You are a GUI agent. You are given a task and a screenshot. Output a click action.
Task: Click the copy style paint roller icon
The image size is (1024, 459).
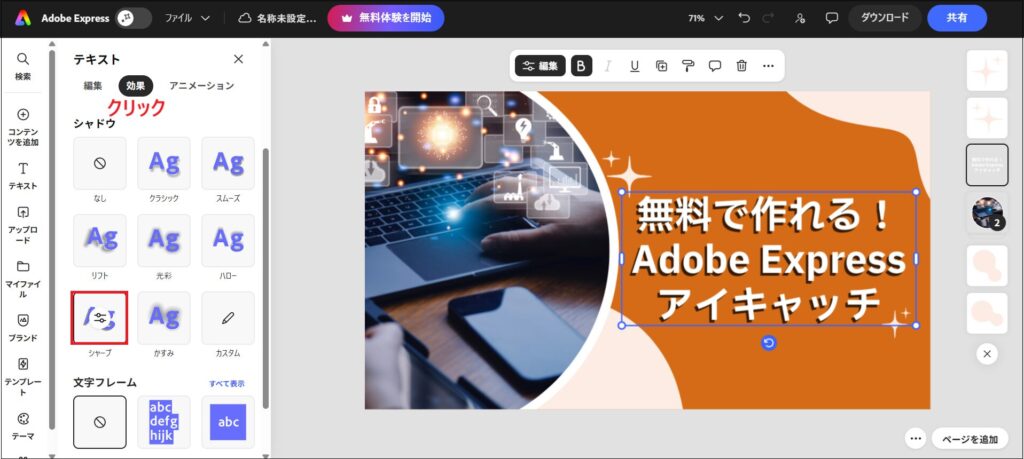688,65
